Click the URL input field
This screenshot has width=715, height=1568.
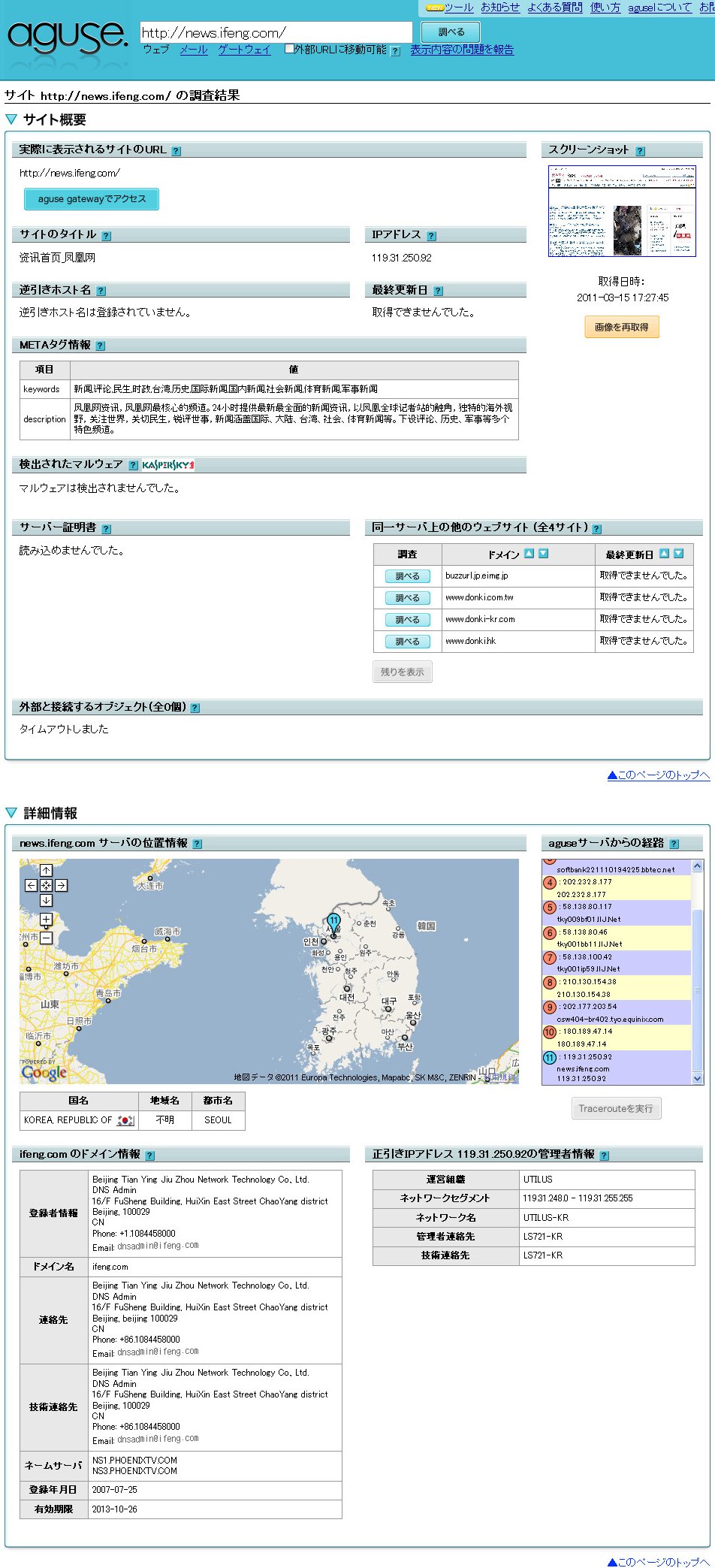point(276,32)
